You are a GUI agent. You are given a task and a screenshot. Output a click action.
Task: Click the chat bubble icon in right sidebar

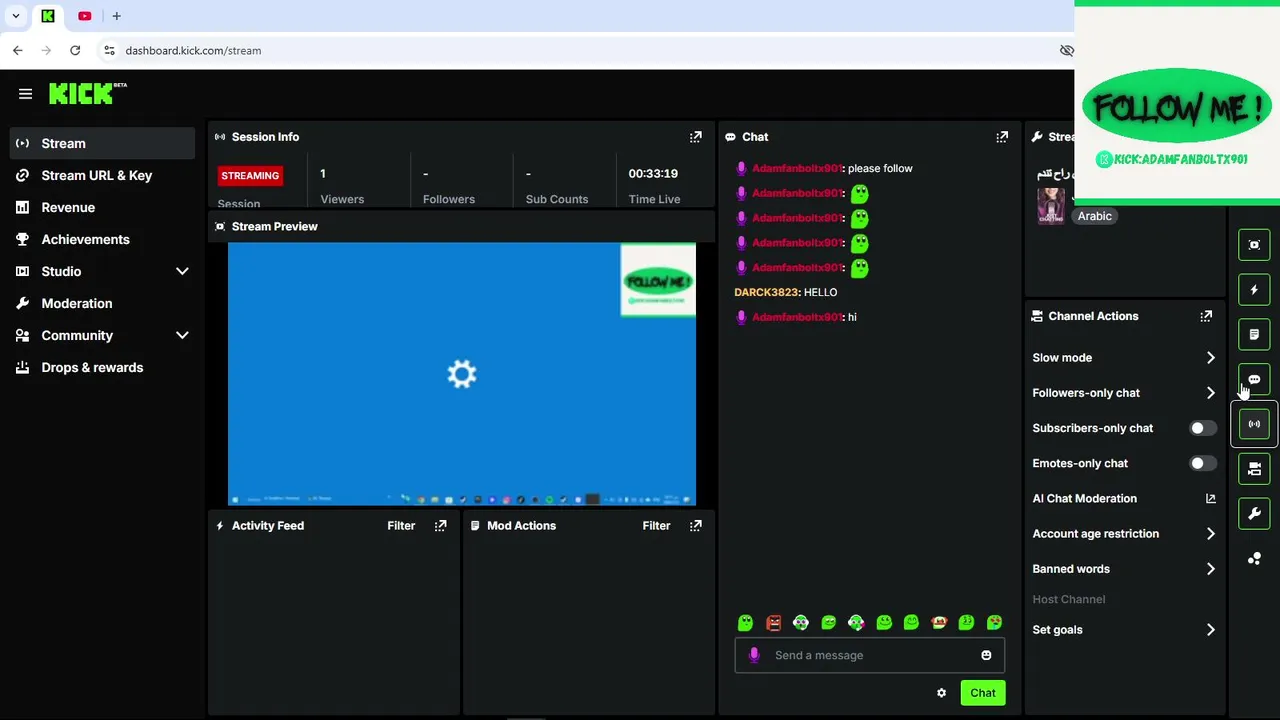tap(1254, 379)
